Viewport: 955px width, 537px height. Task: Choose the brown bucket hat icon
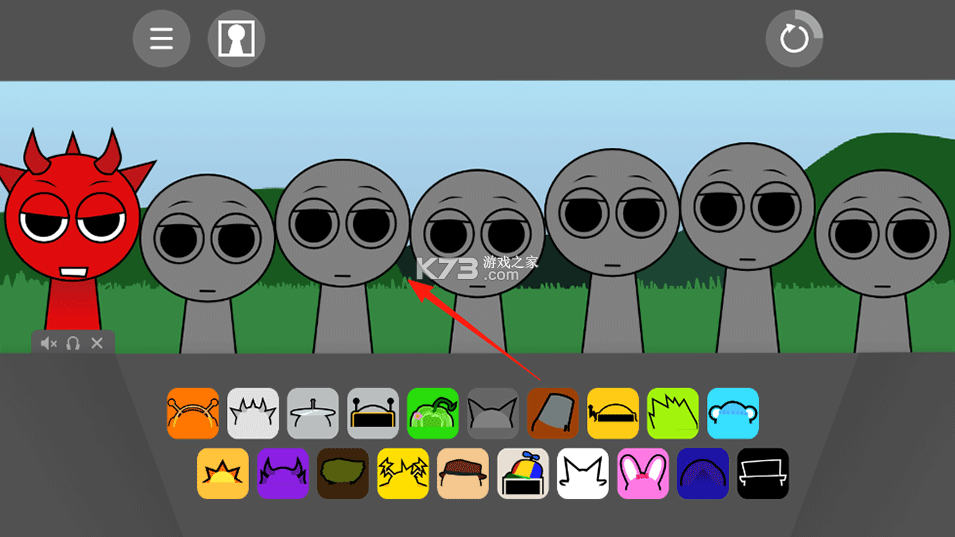point(553,413)
